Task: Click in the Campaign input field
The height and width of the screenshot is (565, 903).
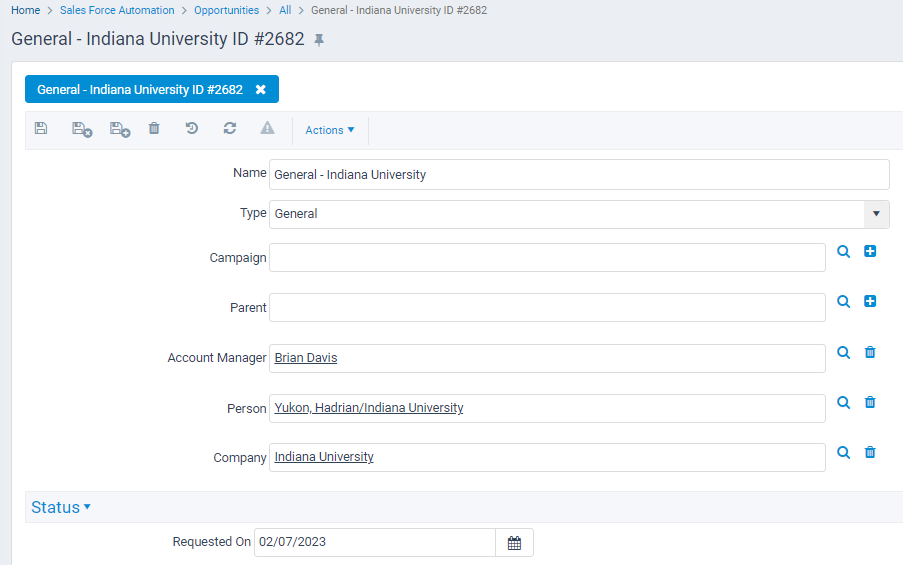Action: click(x=547, y=257)
